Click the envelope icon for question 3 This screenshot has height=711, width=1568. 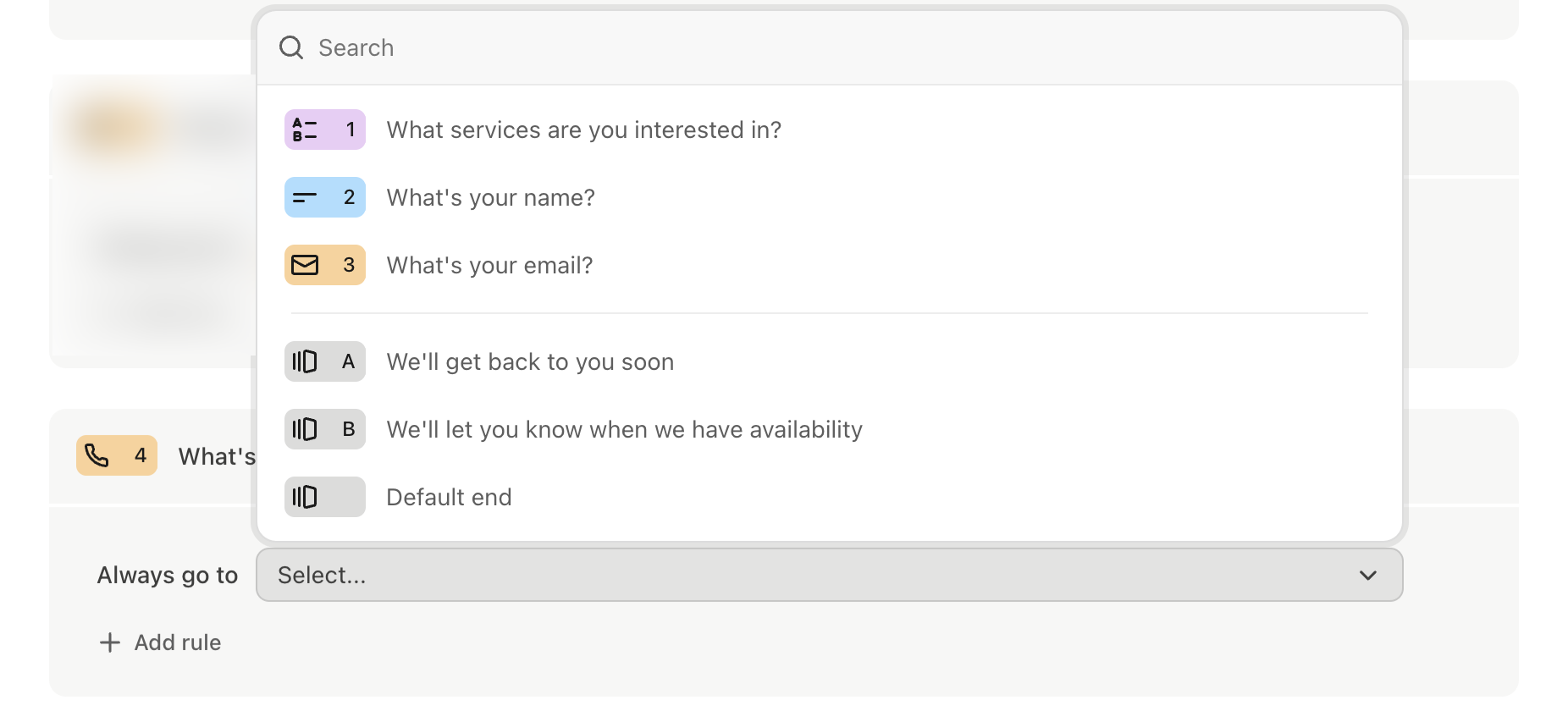305,265
